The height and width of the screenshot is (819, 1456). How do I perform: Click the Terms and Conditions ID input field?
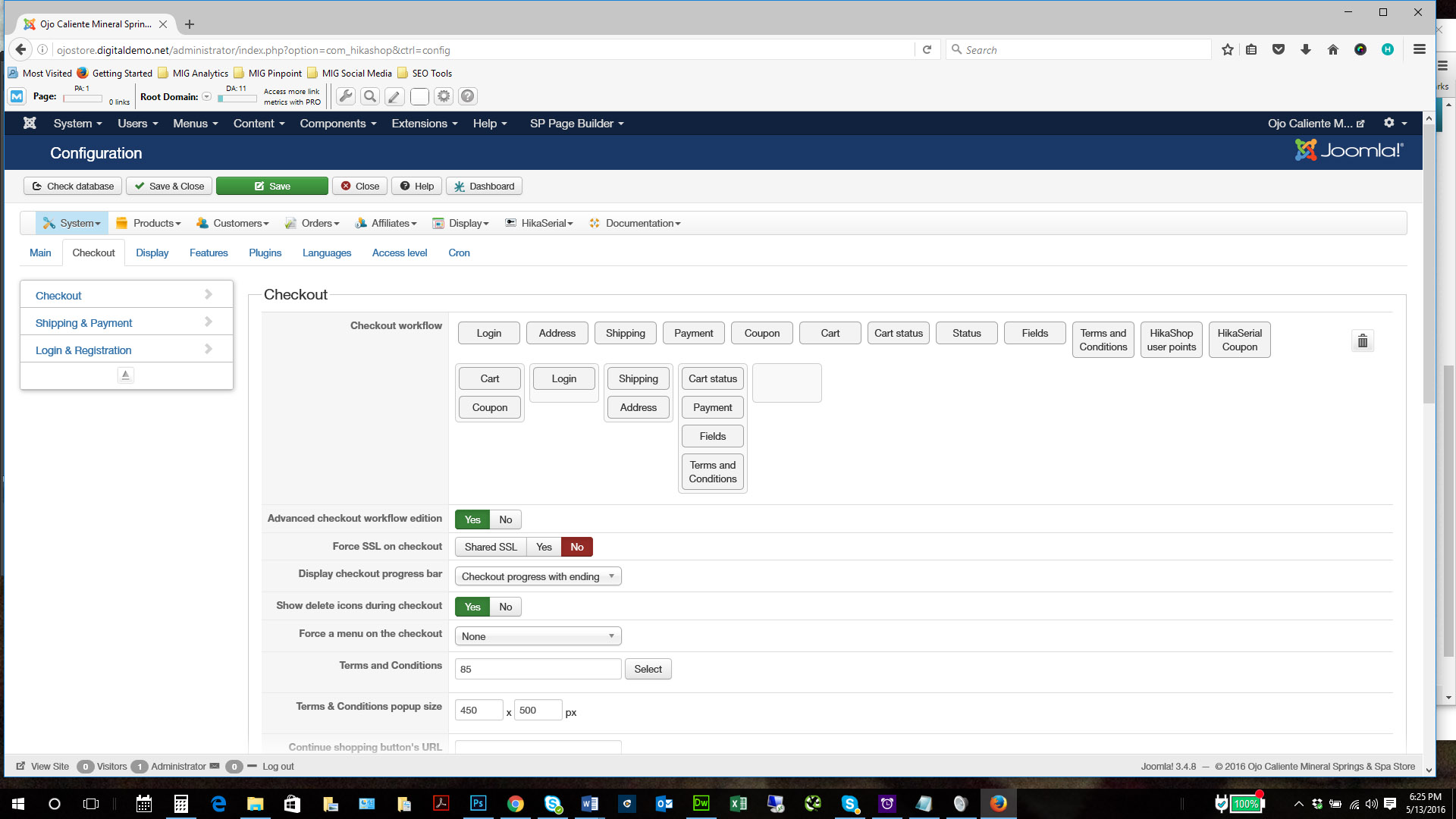point(538,669)
